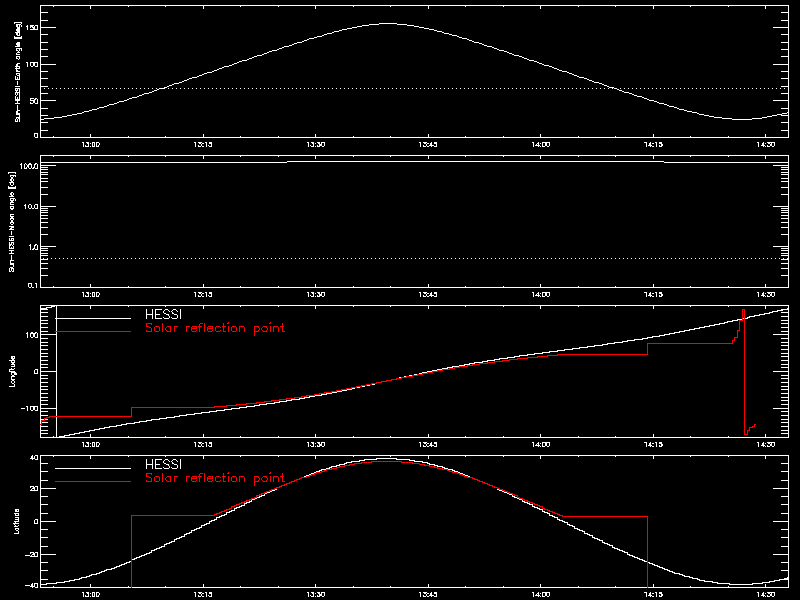Click 14:15 time label under Sun-HESSI-Noon plot
Image resolution: width=800 pixels, height=600 pixels.
654,294
